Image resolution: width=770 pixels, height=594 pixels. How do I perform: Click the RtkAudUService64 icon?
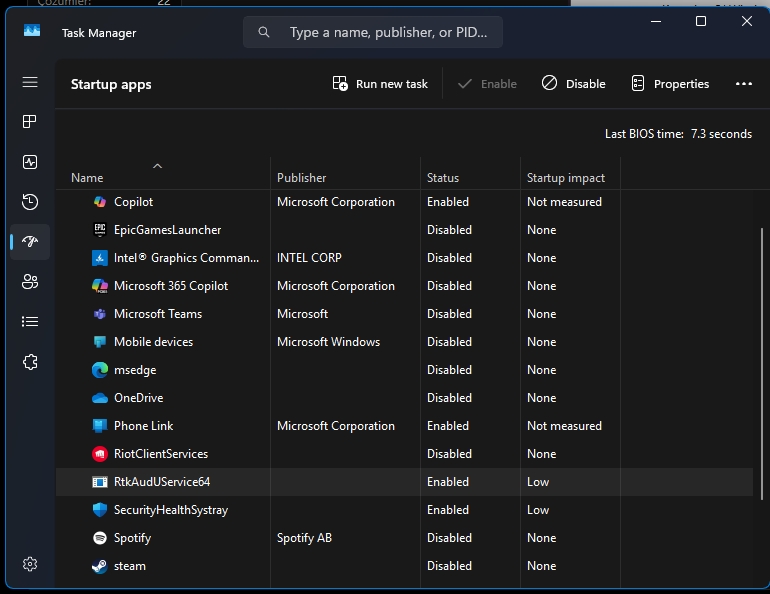[x=100, y=482]
